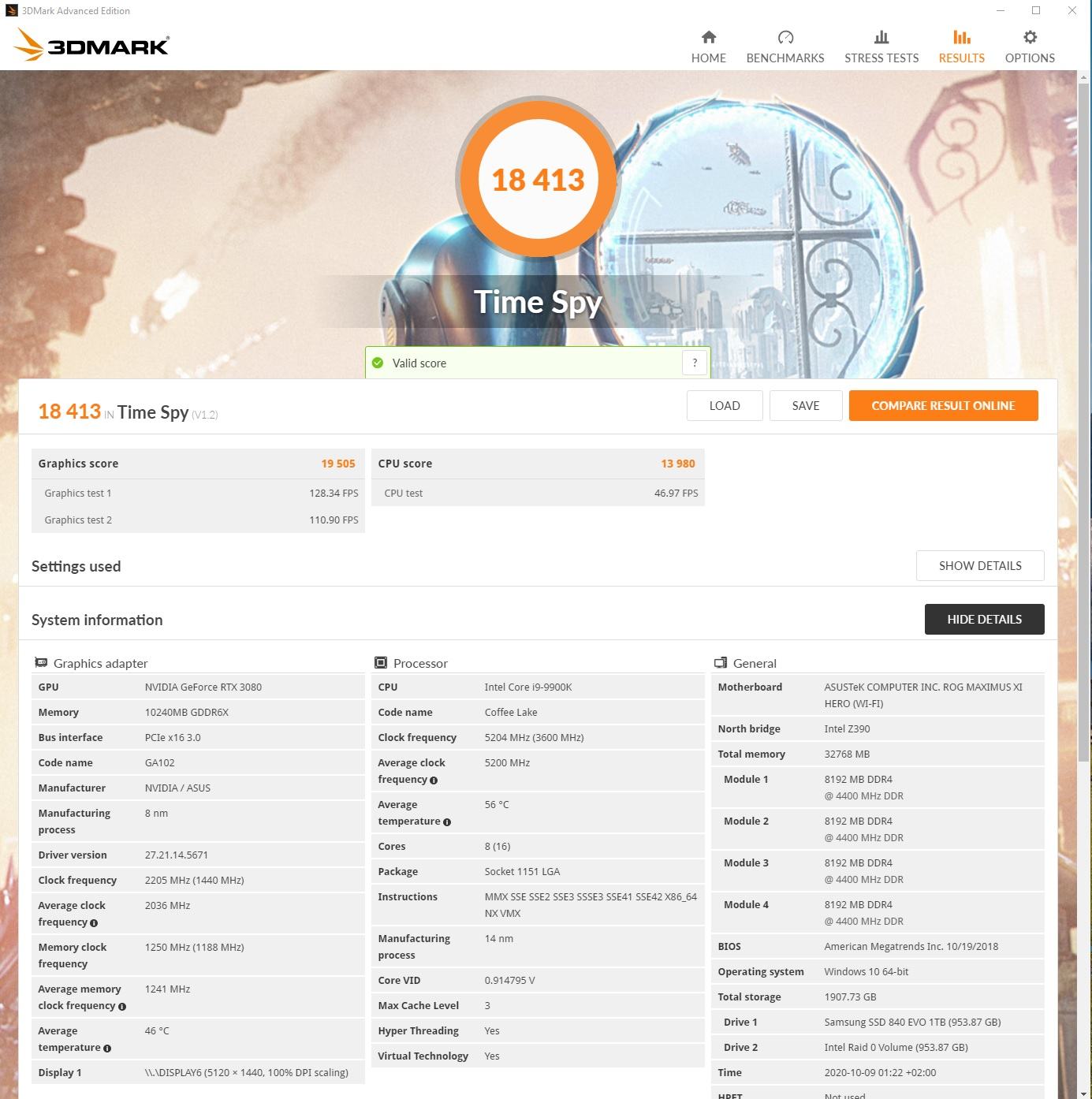Click the Samsung SSD 840 EVO drive entry
This screenshot has height=1099, width=1092.
tap(912, 1022)
